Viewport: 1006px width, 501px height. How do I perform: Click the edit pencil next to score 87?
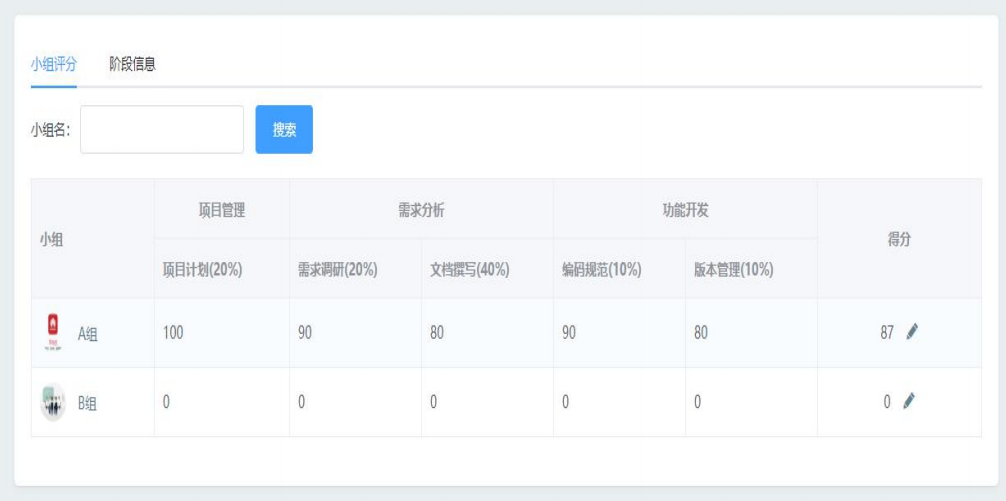pyautogui.click(x=912, y=332)
